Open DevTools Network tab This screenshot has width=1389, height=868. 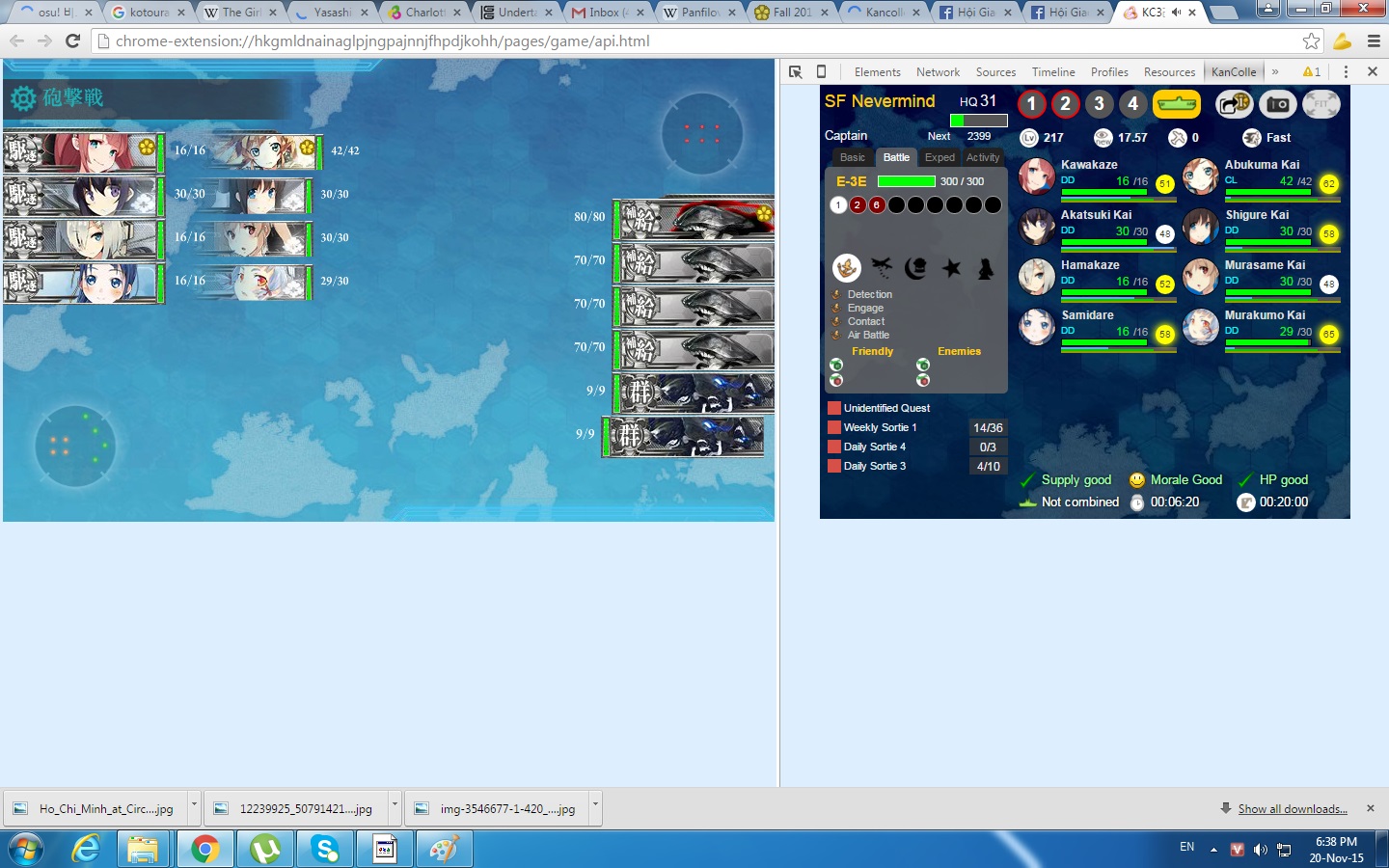(x=938, y=72)
